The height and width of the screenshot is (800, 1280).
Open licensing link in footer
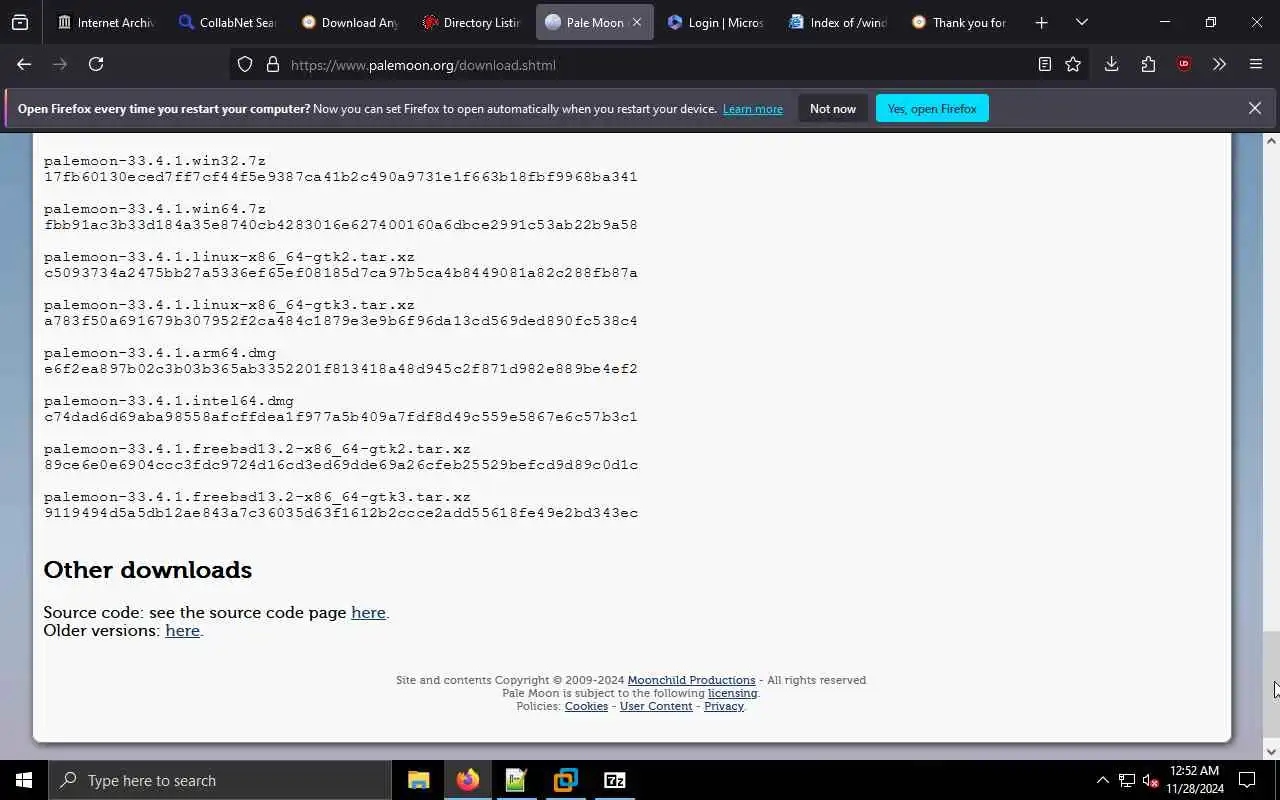point(732,693)
